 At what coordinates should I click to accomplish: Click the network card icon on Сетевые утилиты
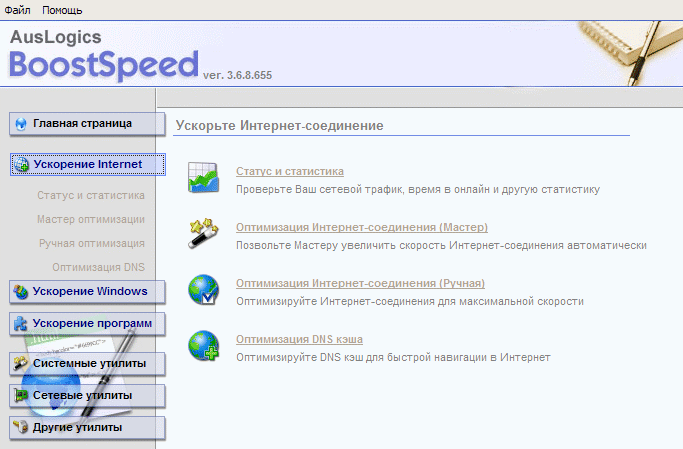pos(20,395)
